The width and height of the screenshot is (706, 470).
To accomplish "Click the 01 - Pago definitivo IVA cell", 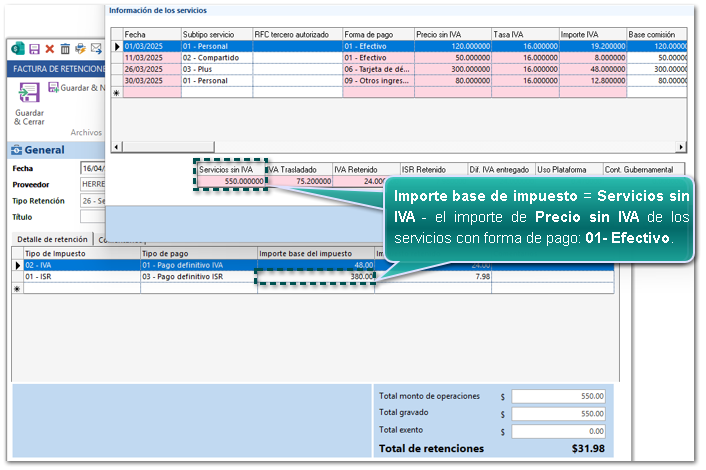I will coord(199,265).
